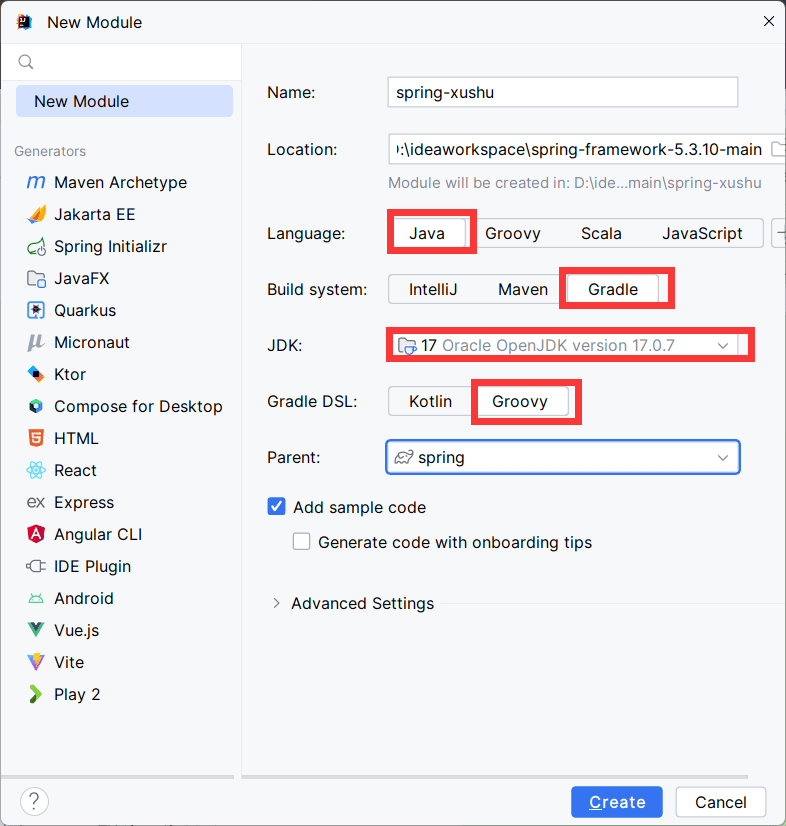Select the Play 2 list entry text
Image resolution: width=786 pixels, height=826 pixels.
77,694
